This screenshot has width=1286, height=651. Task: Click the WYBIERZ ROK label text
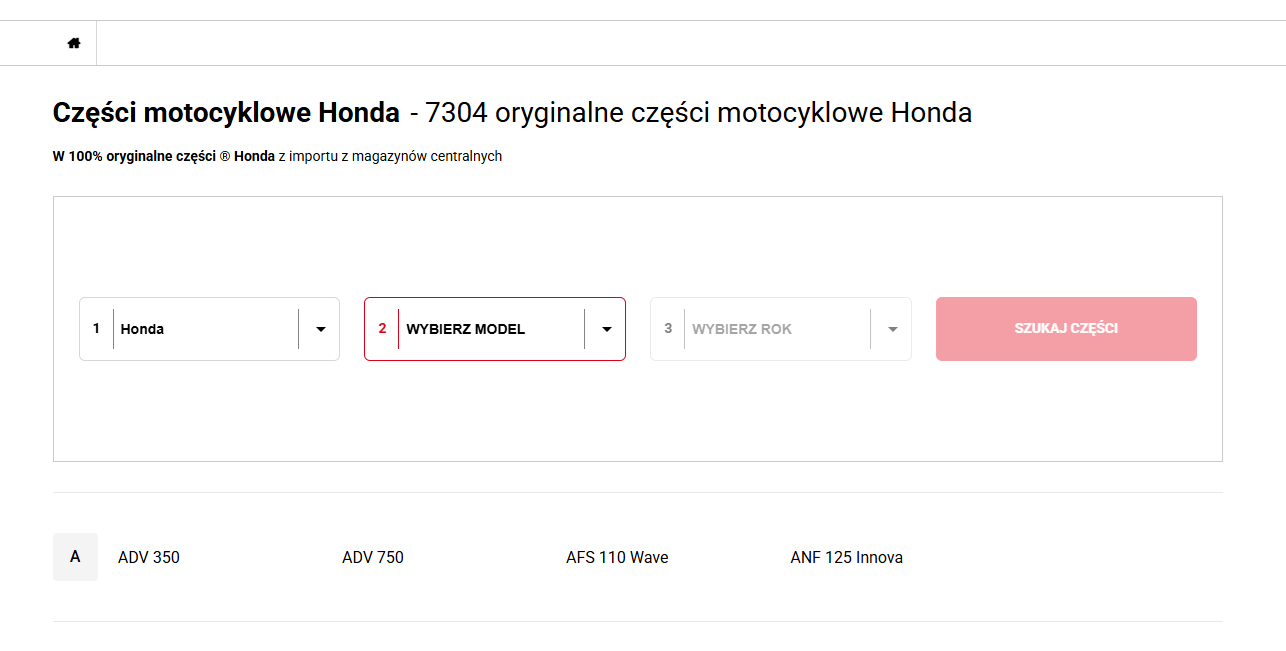click(742, 329)
